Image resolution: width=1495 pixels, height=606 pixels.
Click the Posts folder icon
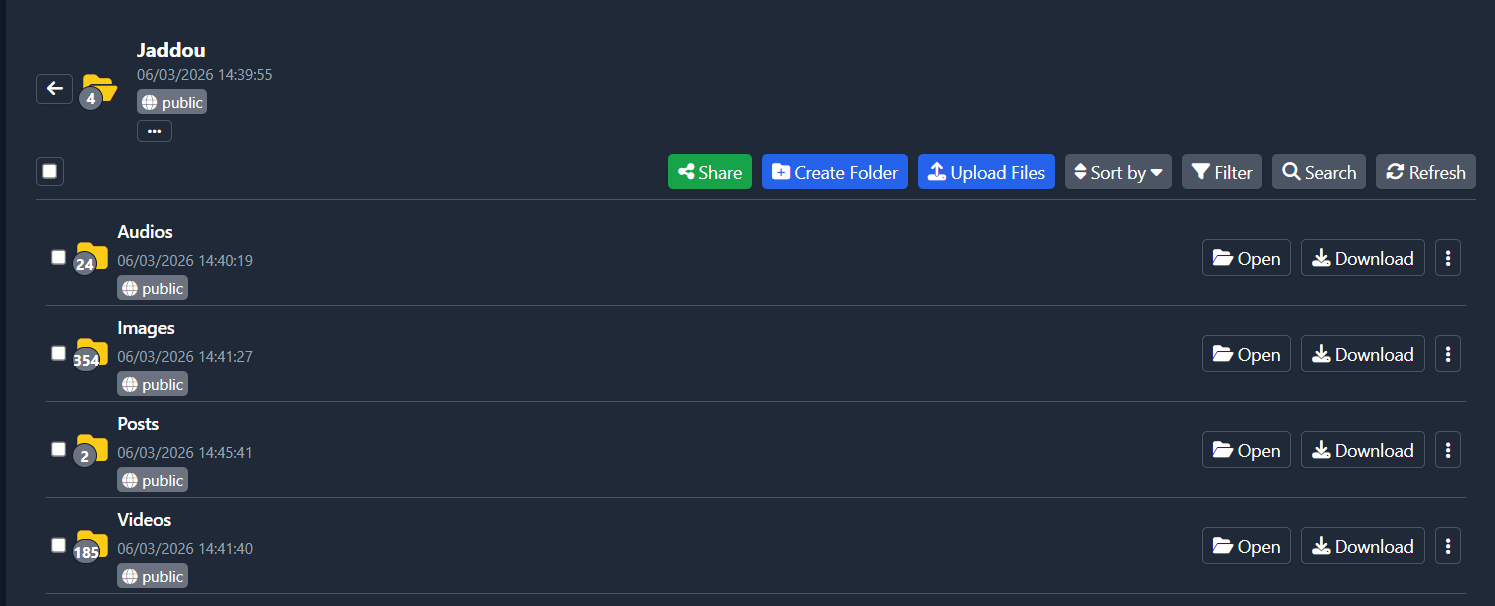point(90,449)
